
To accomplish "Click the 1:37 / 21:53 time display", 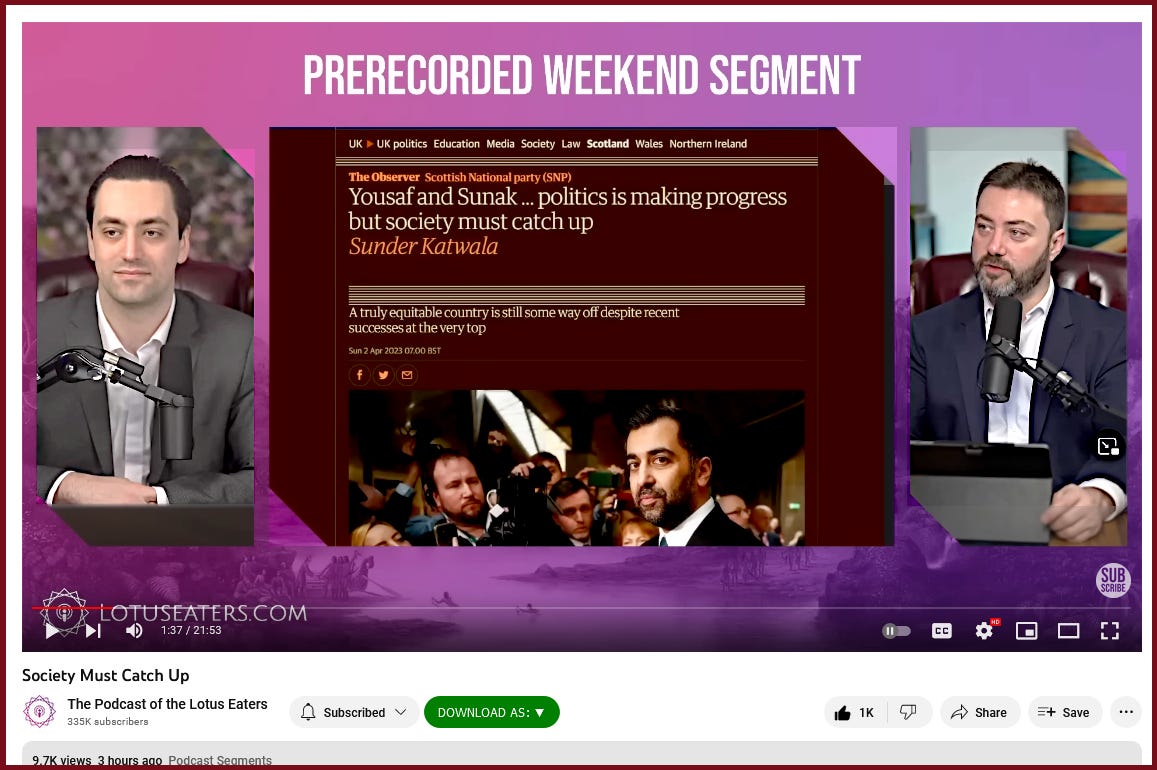I will point(191,631).
